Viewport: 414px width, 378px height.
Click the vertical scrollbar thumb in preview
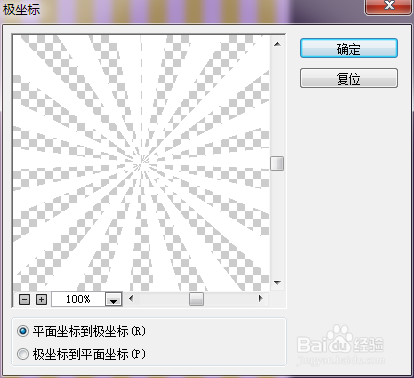coord(277,163)
